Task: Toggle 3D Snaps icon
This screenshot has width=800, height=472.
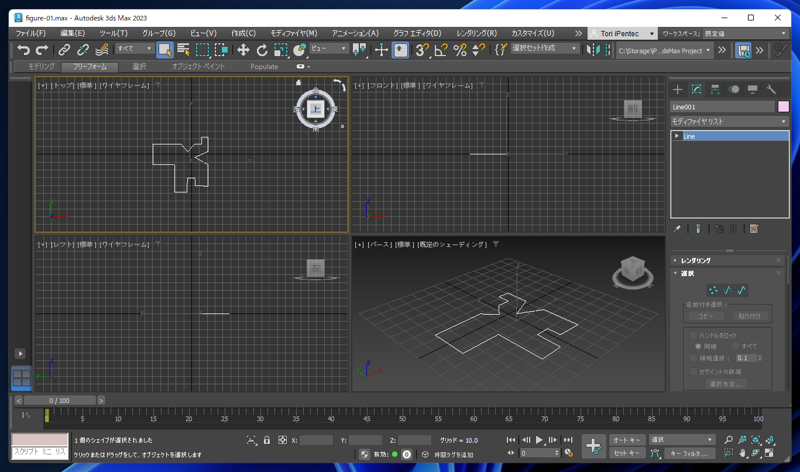Action: coord(422,49)
